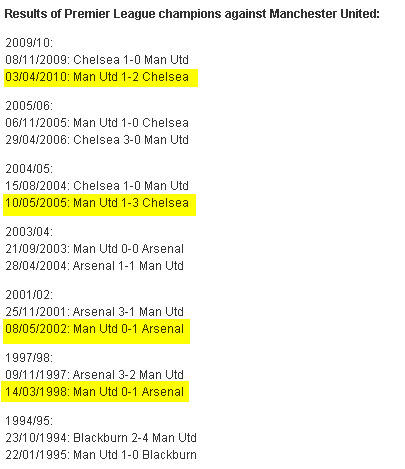Click the 29/04/2006 Chelsea 3-0 Man Utd result

point(97,140)
